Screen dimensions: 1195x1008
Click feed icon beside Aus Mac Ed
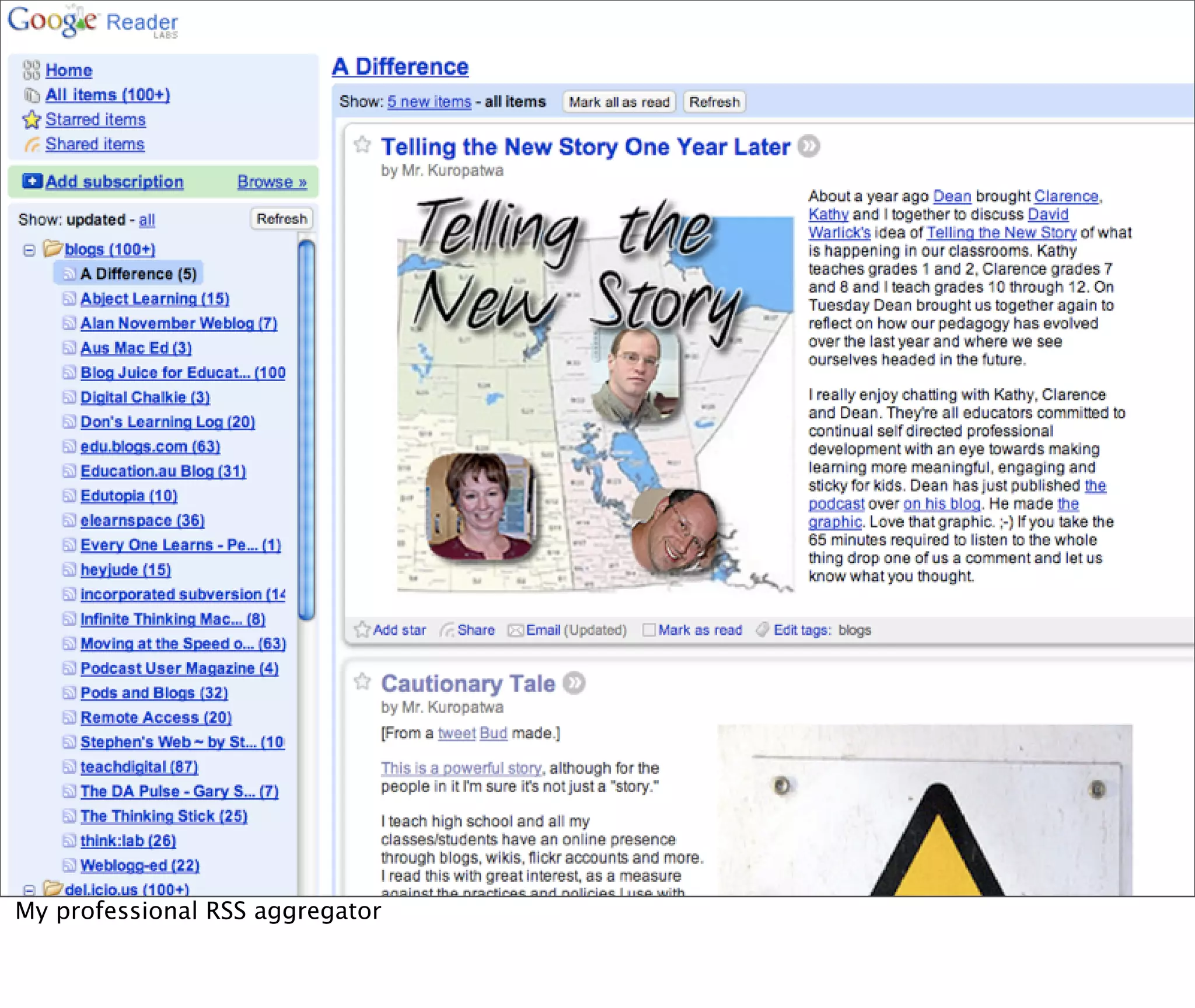point(69,348)
